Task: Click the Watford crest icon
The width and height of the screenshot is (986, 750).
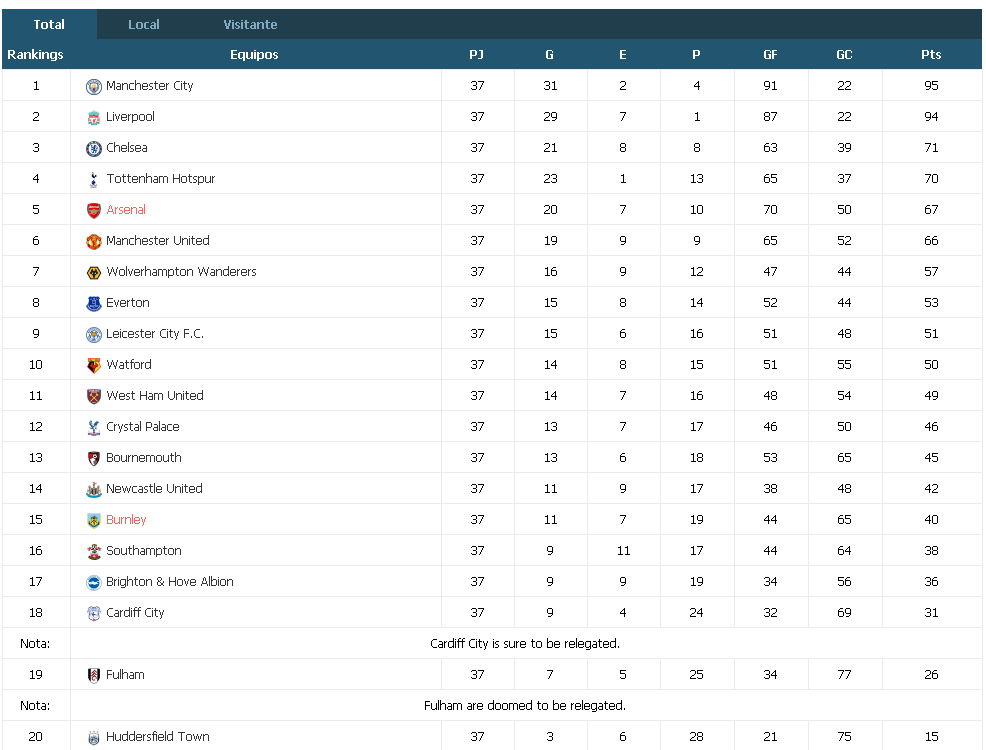Action: coord(94,365)
